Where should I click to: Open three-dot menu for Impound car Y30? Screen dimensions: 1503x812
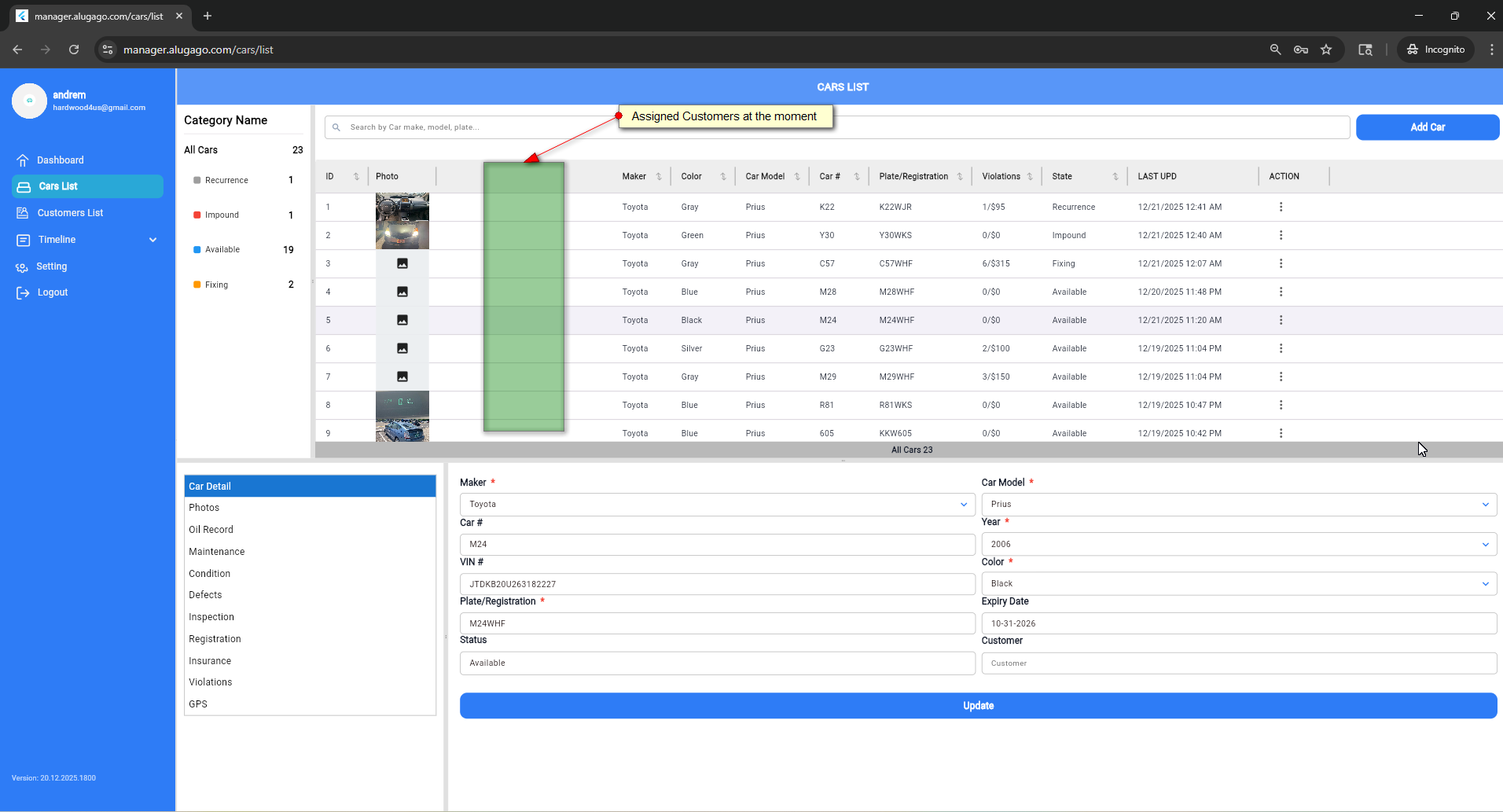point(1281,235)
